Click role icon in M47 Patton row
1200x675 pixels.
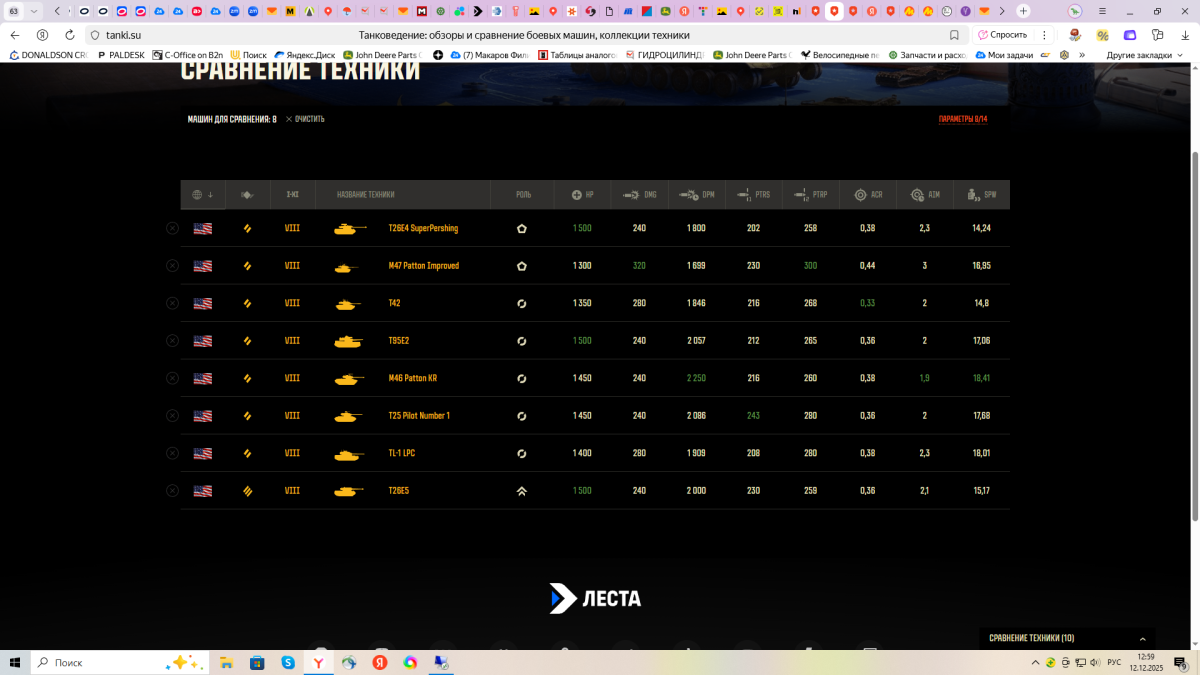[521, 266]
